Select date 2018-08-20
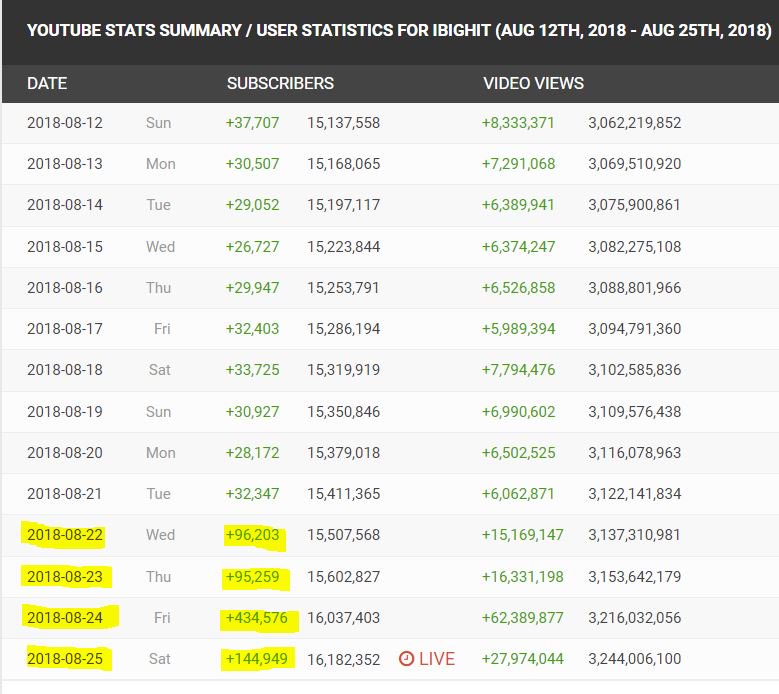The image size is (779, 694). pyautogui.click(x=65, y=453)
